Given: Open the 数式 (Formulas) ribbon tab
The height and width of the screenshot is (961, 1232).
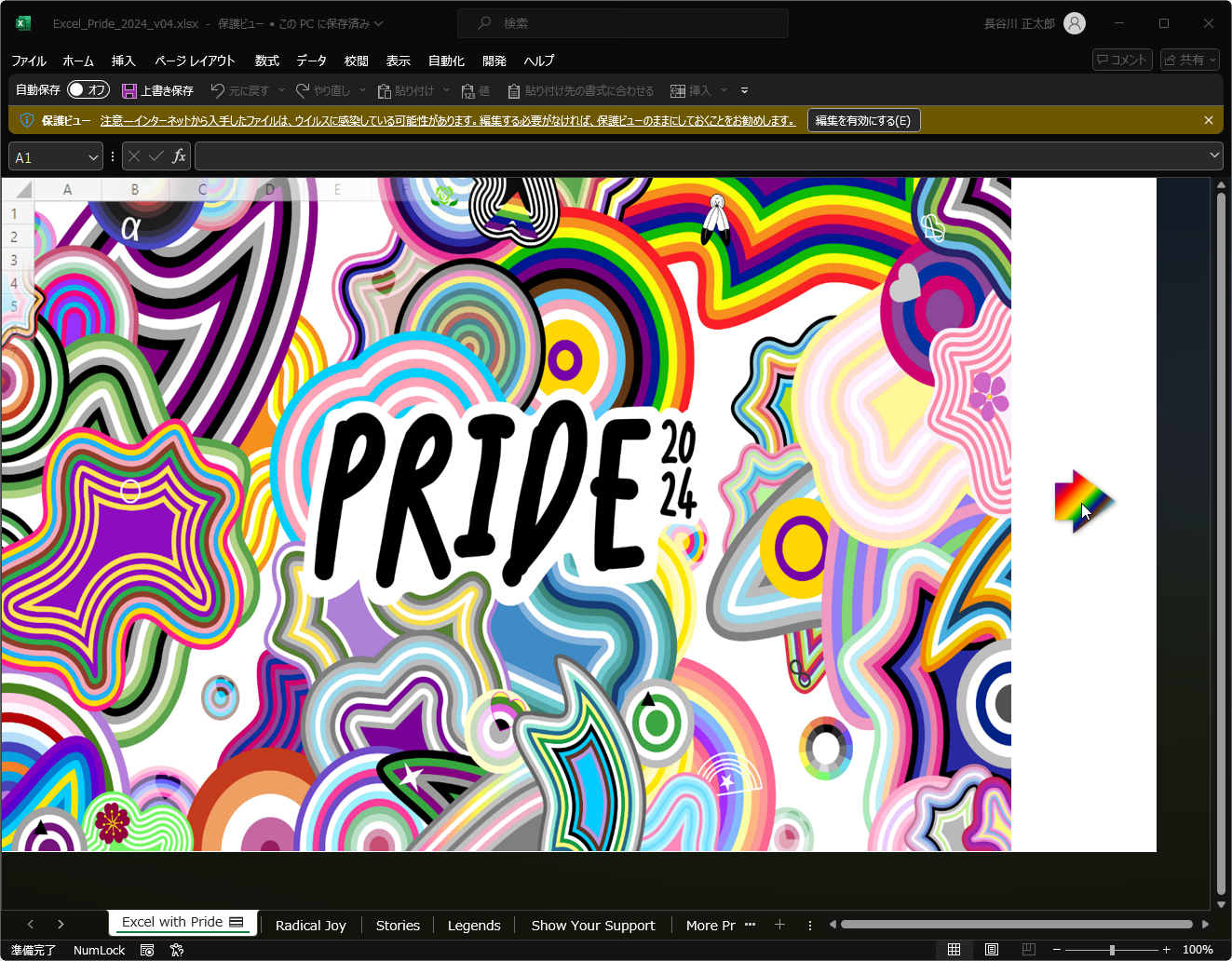Looking at the screenshot, I should [x=266, y=61].
